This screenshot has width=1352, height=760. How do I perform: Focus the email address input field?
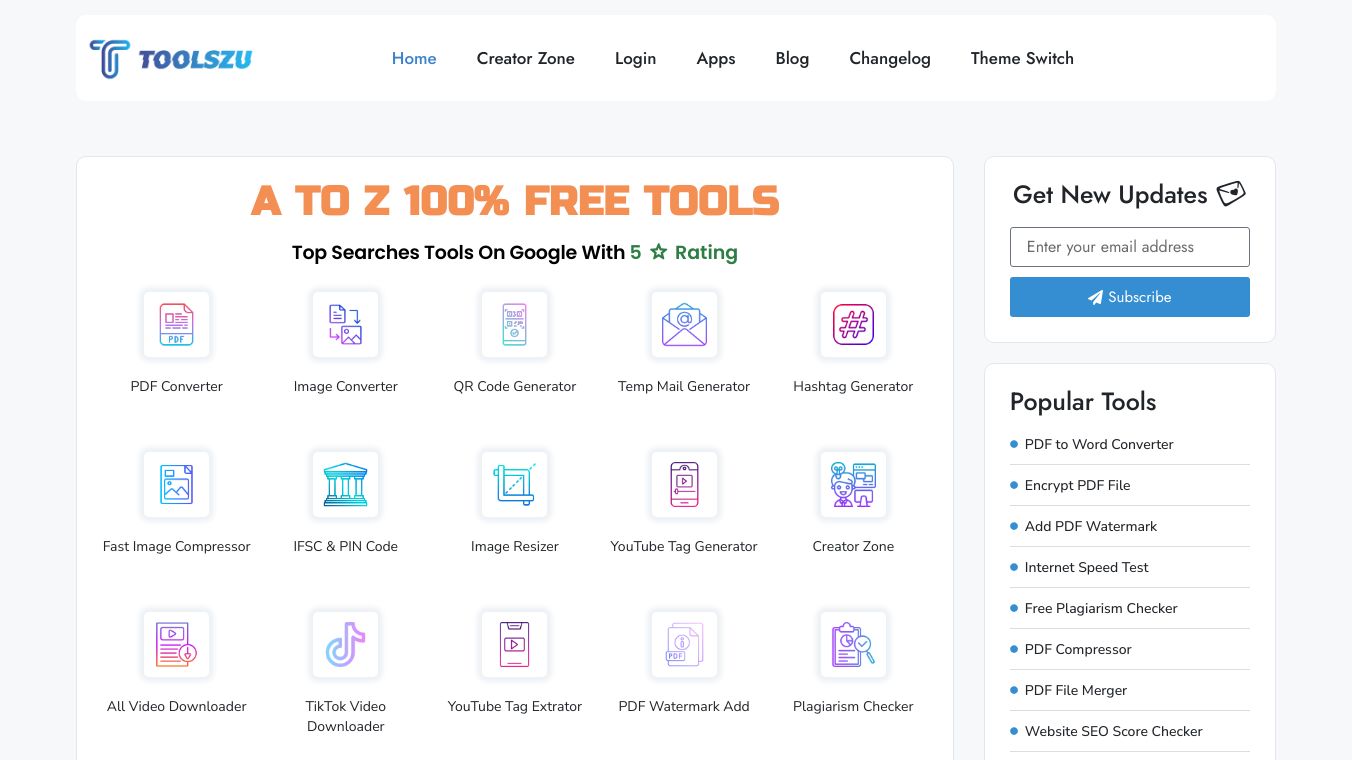coord(1130,247)
